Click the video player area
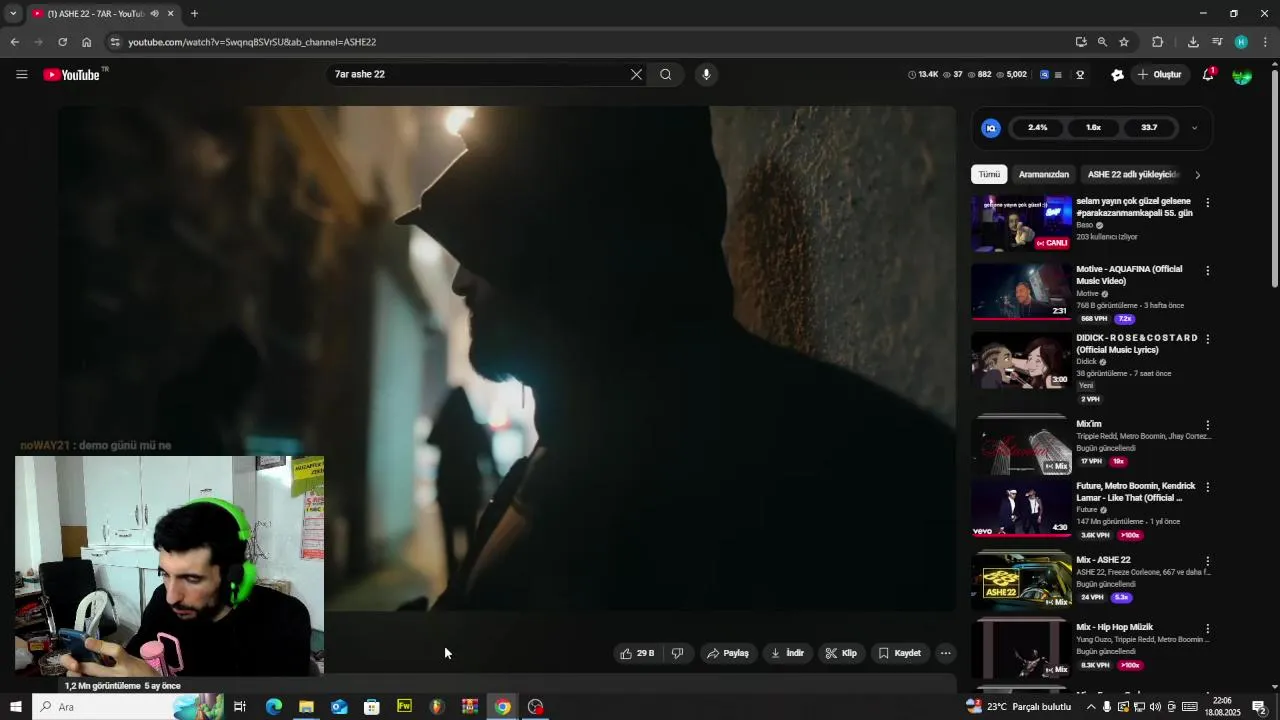This screenshot has height=720, width=1280. point(506,358)
